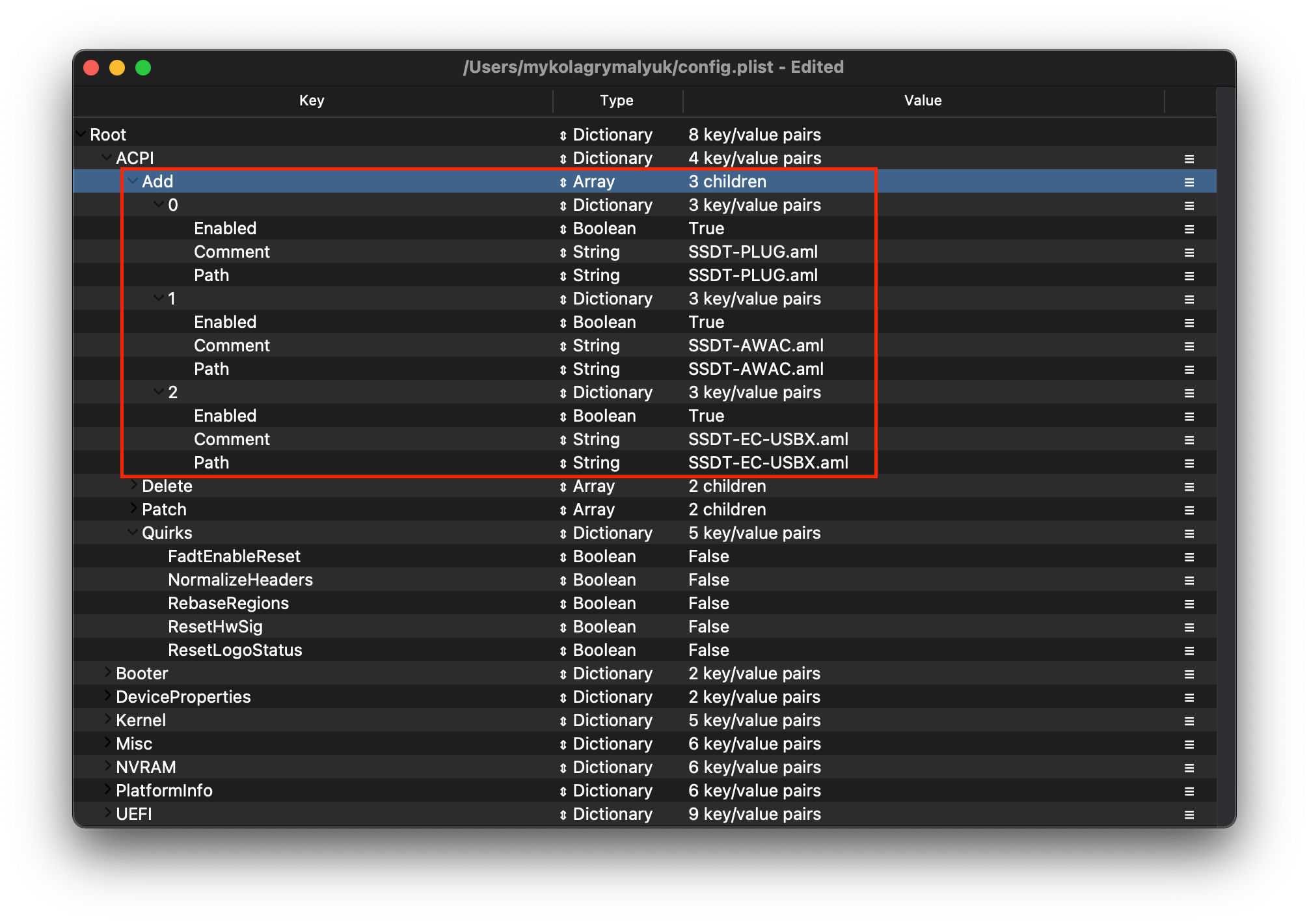Click the vertical scrollbar track on the right
Image resolution: width=1309 pixels, height=924 pixels.
click(x=1225, y=455)
